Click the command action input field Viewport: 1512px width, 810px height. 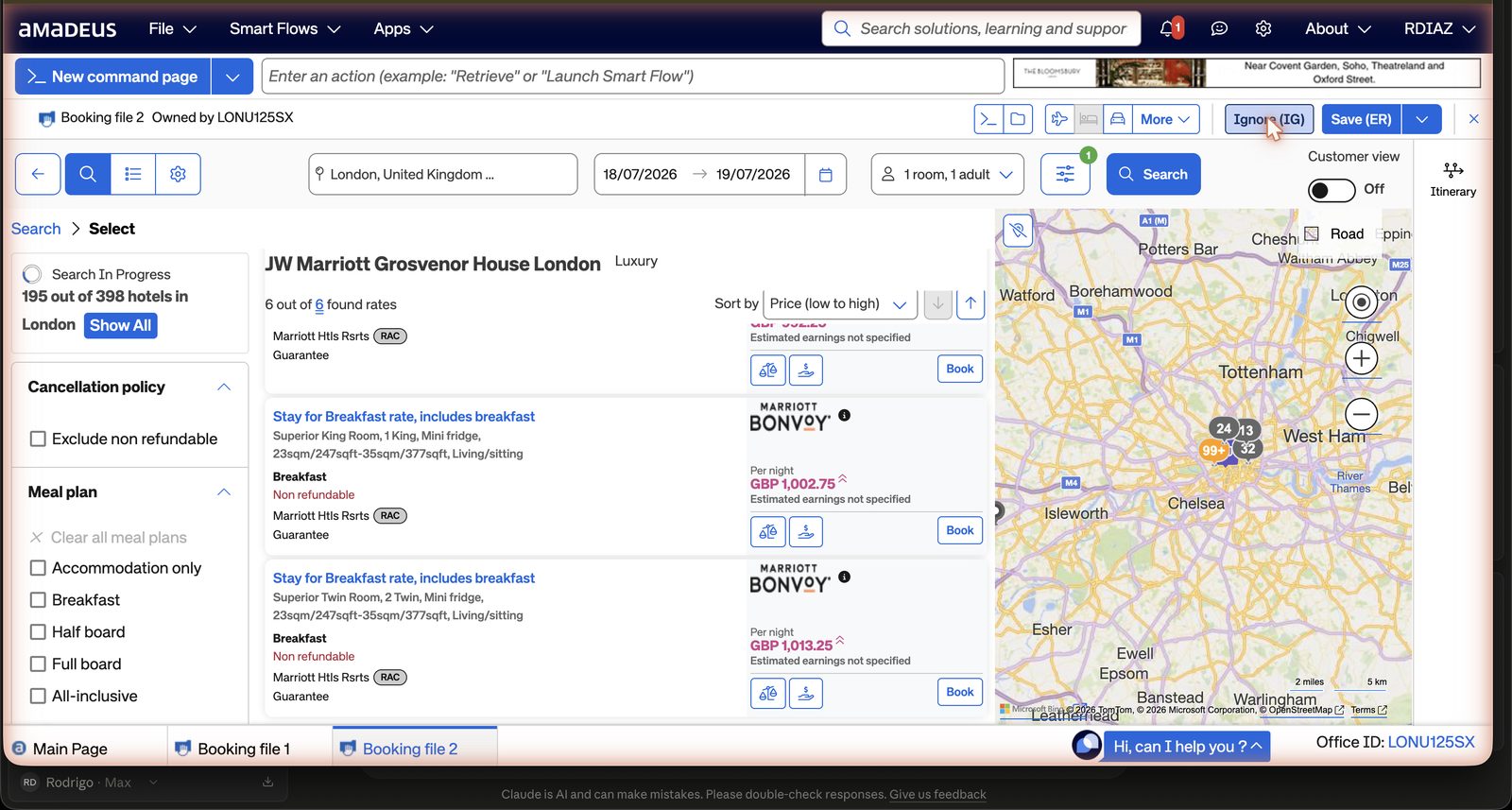coord(633,77)
